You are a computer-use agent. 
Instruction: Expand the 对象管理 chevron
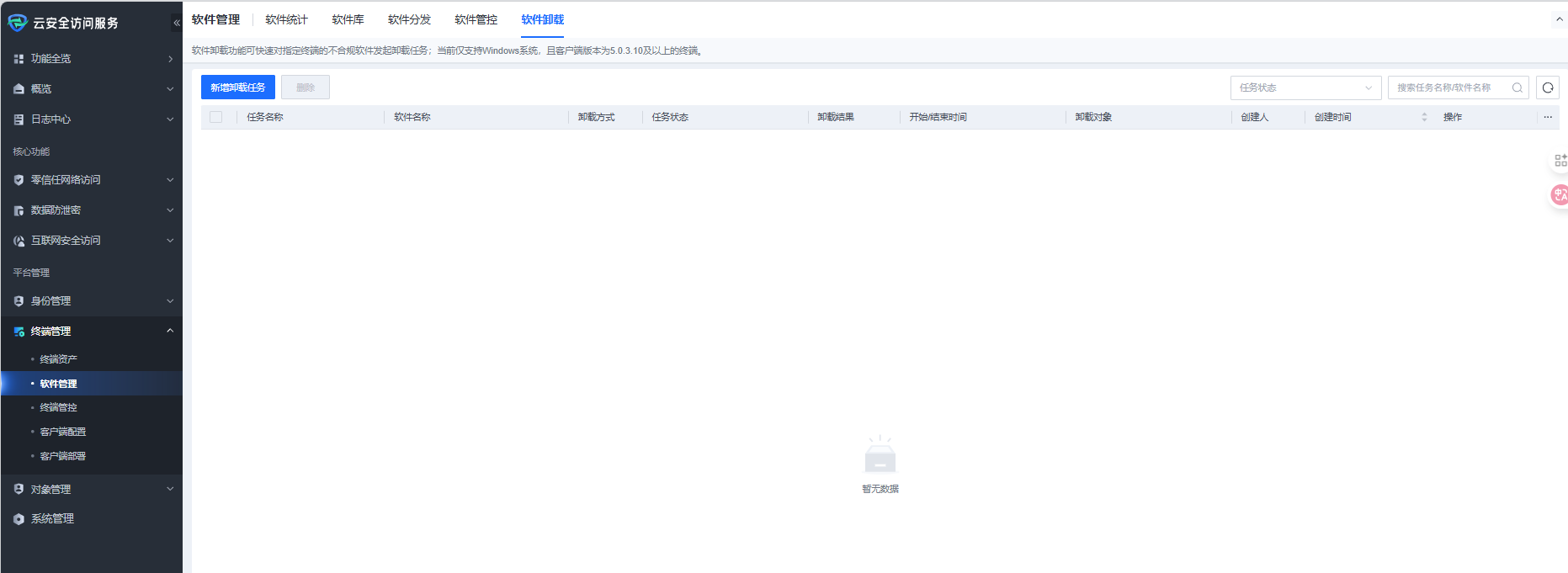(170, 489)
